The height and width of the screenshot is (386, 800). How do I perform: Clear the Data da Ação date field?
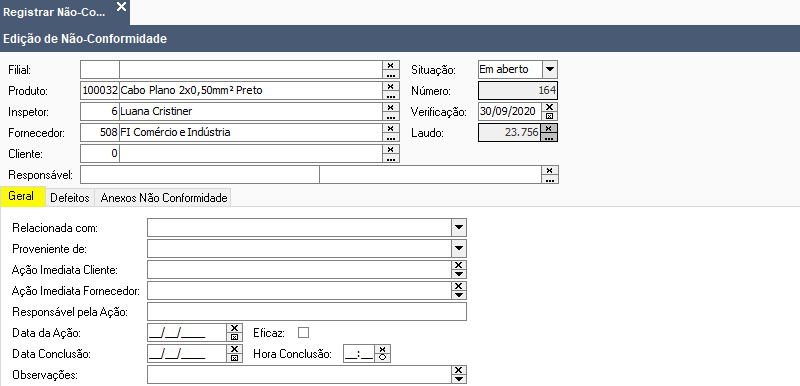tap(234, 328)
